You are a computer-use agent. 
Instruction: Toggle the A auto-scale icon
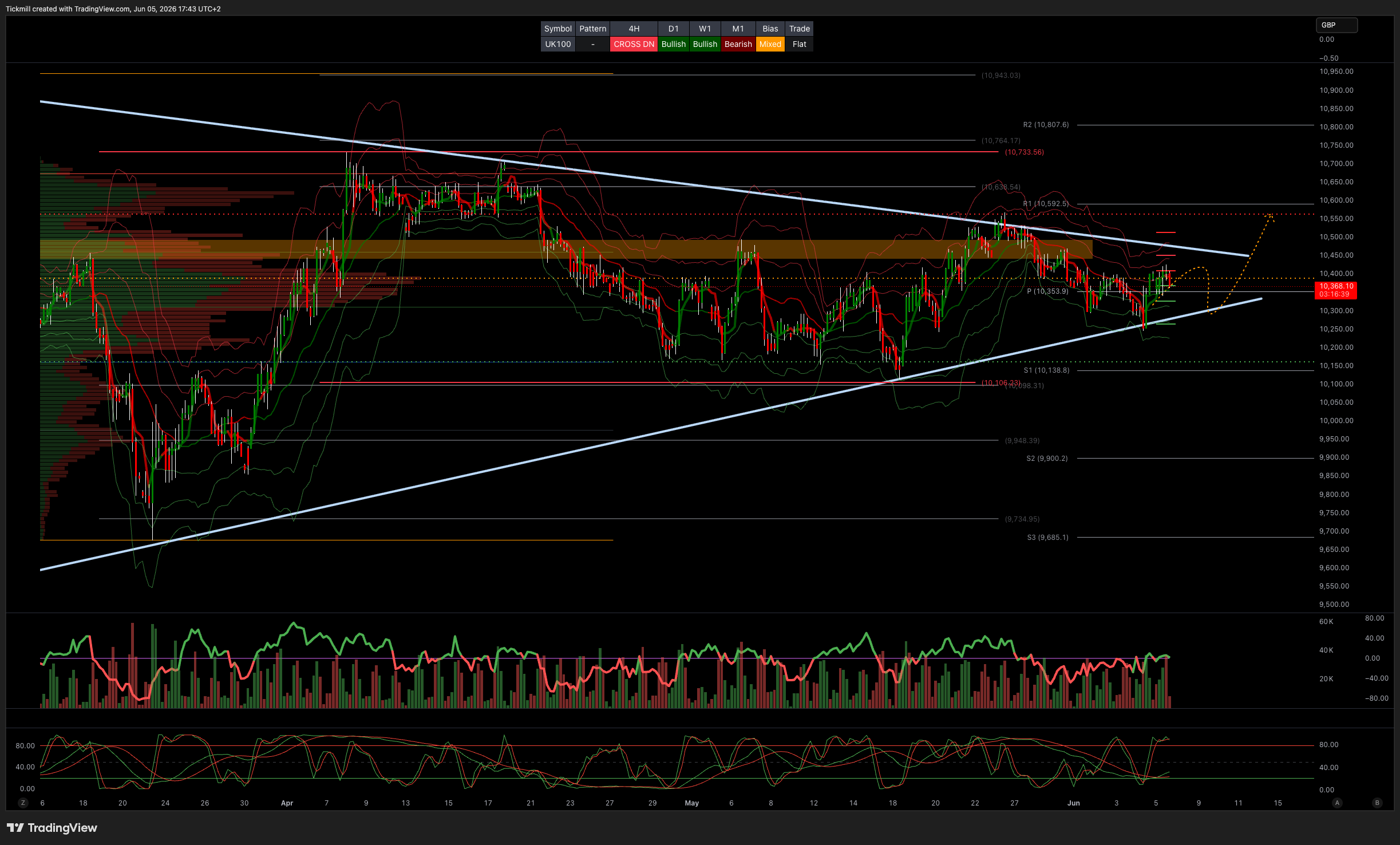pyautogui.click(x=1337, y=803)
